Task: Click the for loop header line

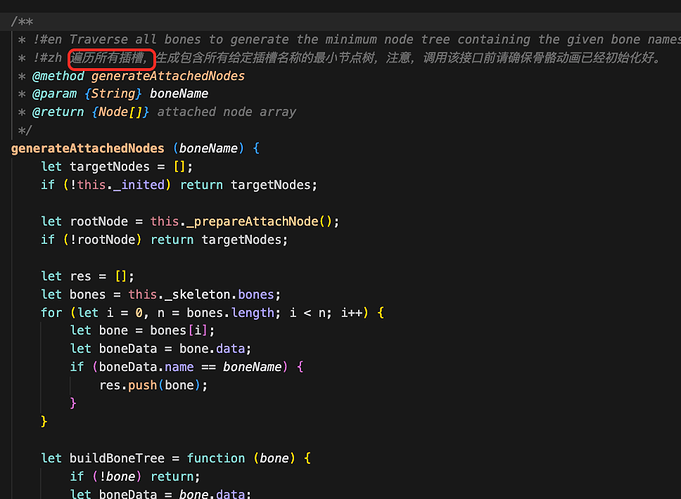Action: (212, 313)
